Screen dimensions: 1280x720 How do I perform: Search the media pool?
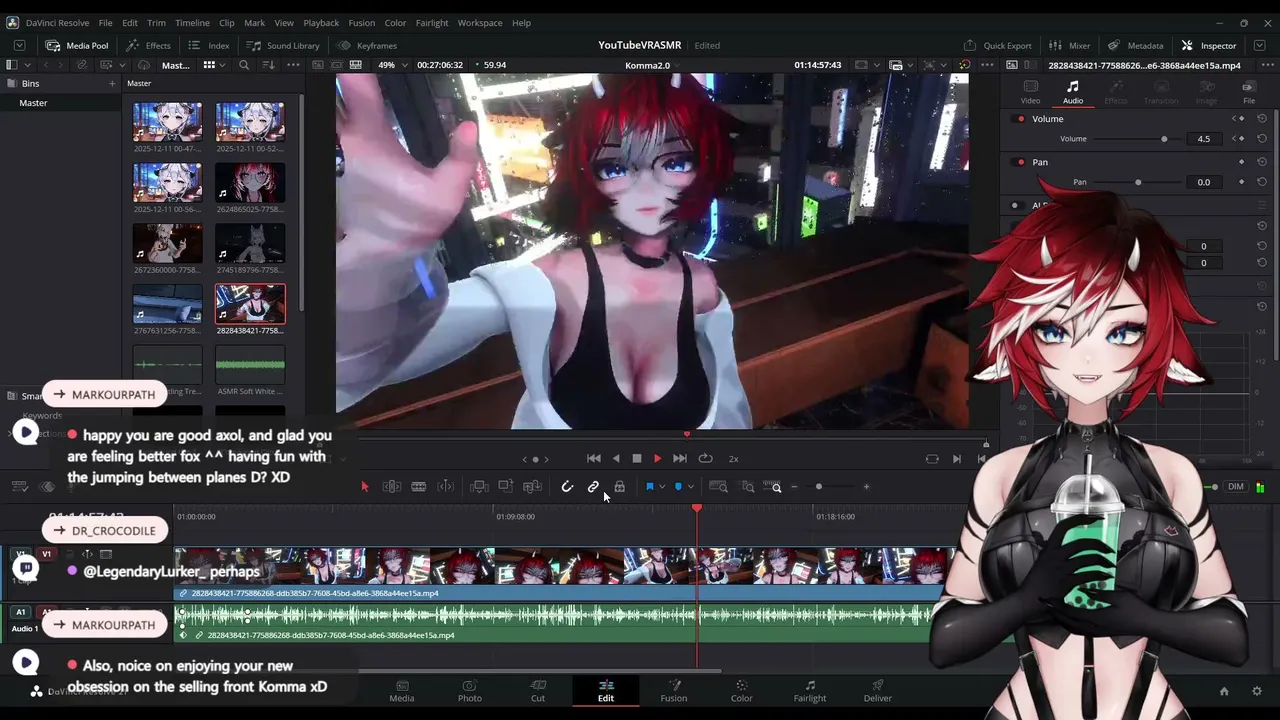(x=244, y=65)
